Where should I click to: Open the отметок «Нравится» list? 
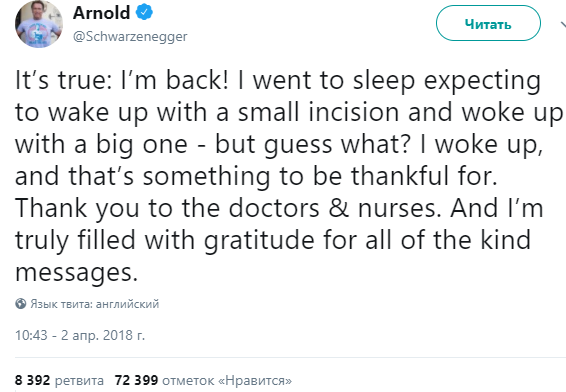point(227,380)
